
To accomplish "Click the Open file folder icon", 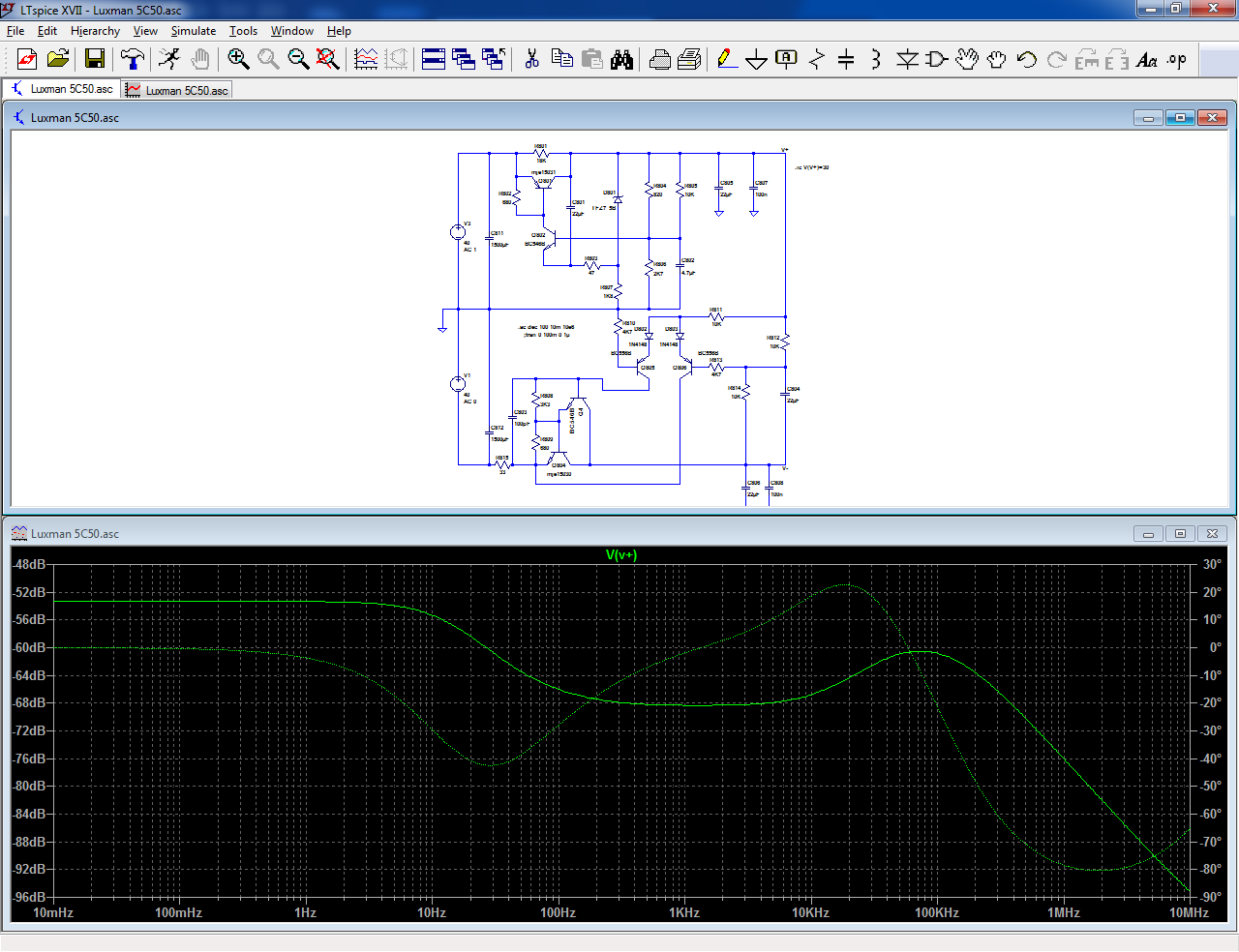I will [x=58, y=59].
